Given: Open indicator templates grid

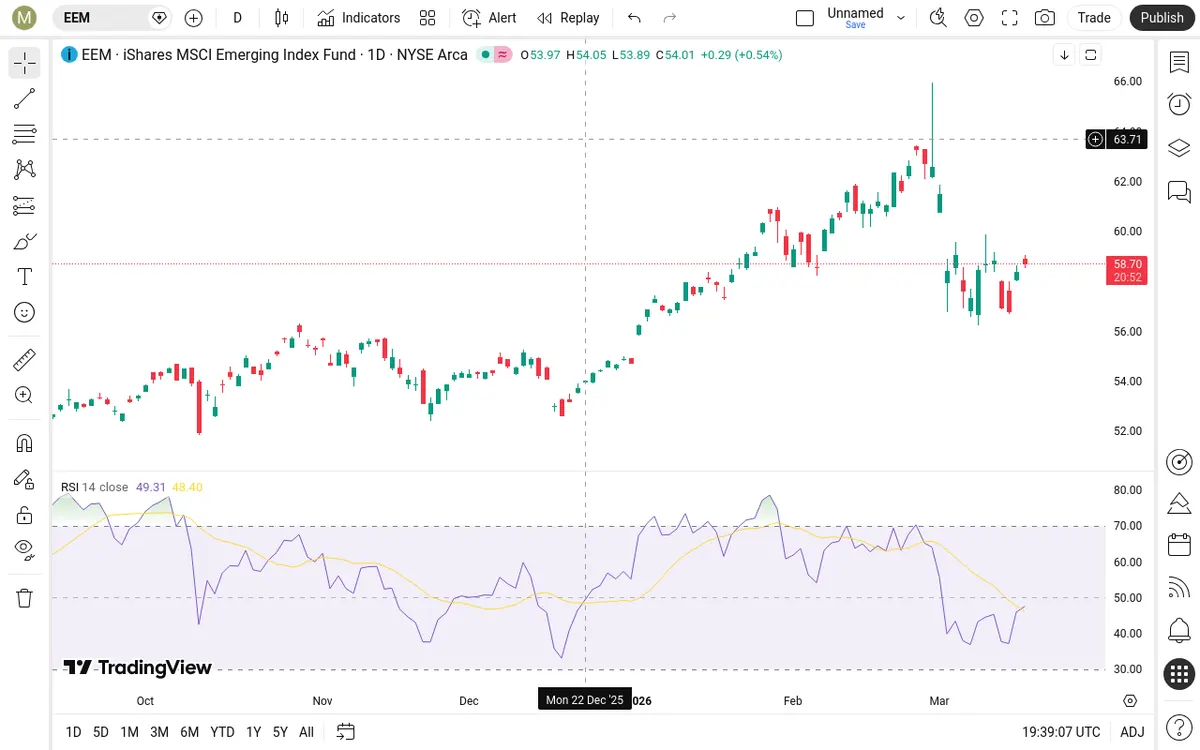Looking at the screenshot, I should (x=428, y=17).
